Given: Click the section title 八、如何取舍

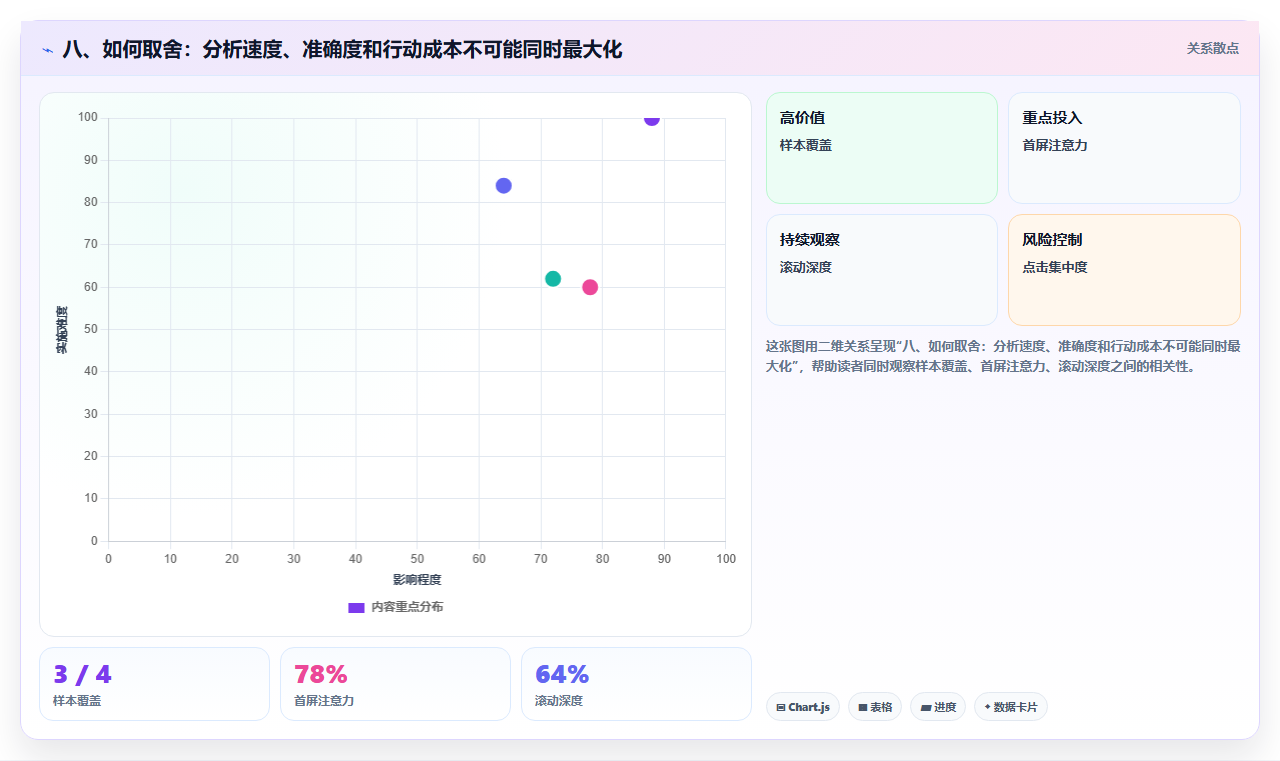Looking at the screenshot, I should click(342, 49).
